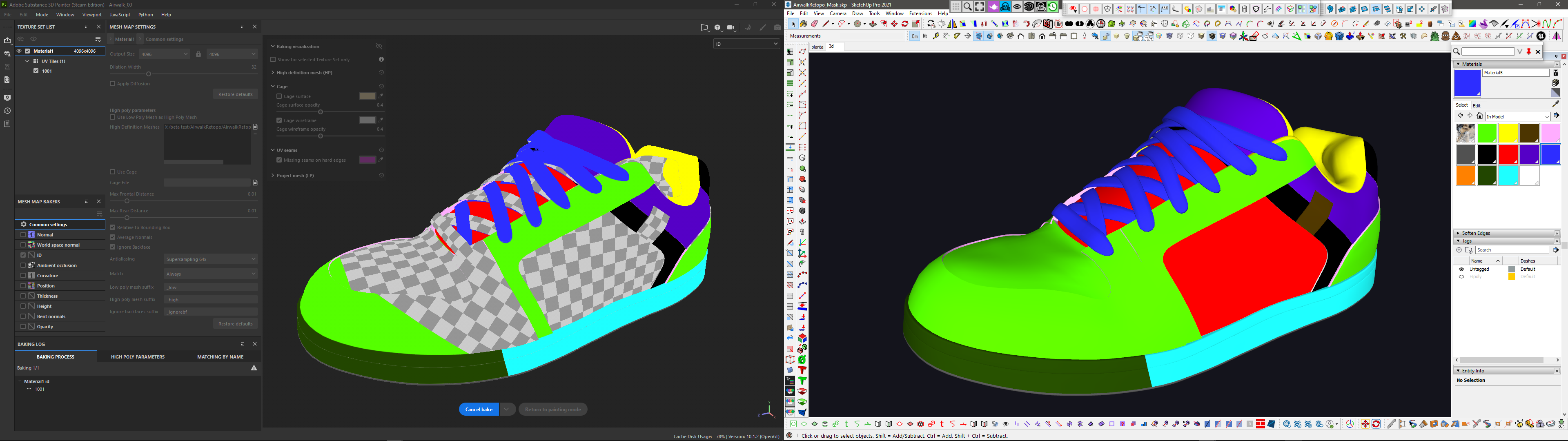
Task: Select the Move tool in SketchUp
Action: pyautogui.click(x=894, y=24)
